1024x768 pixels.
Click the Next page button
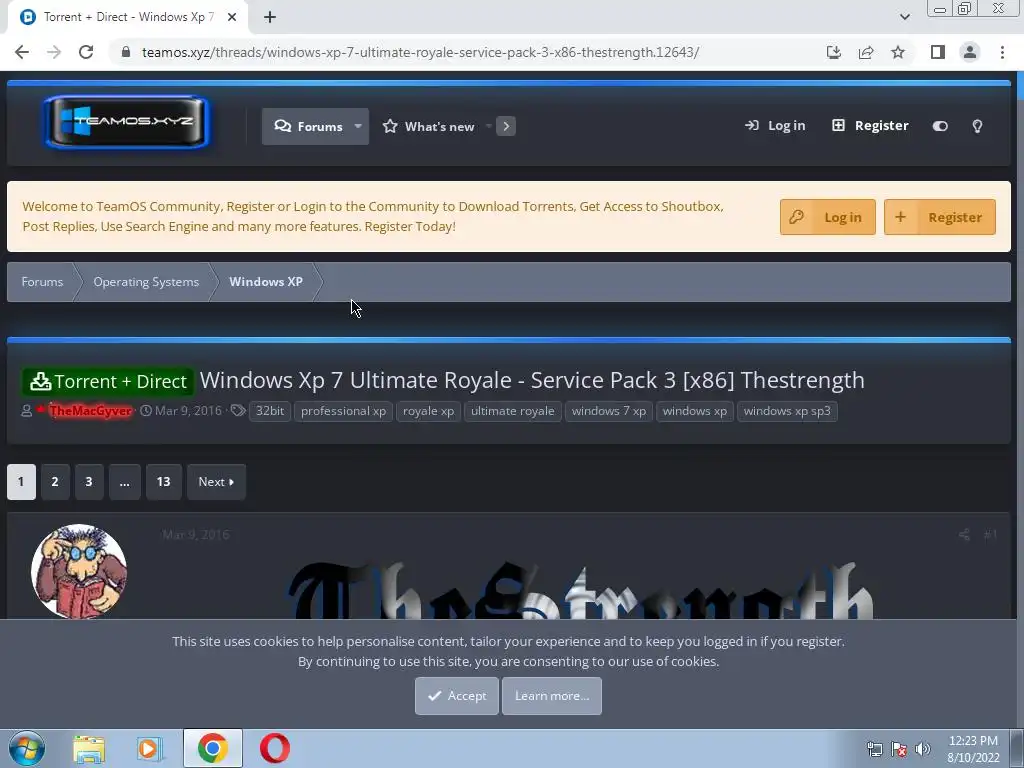[x=216, y=482]
